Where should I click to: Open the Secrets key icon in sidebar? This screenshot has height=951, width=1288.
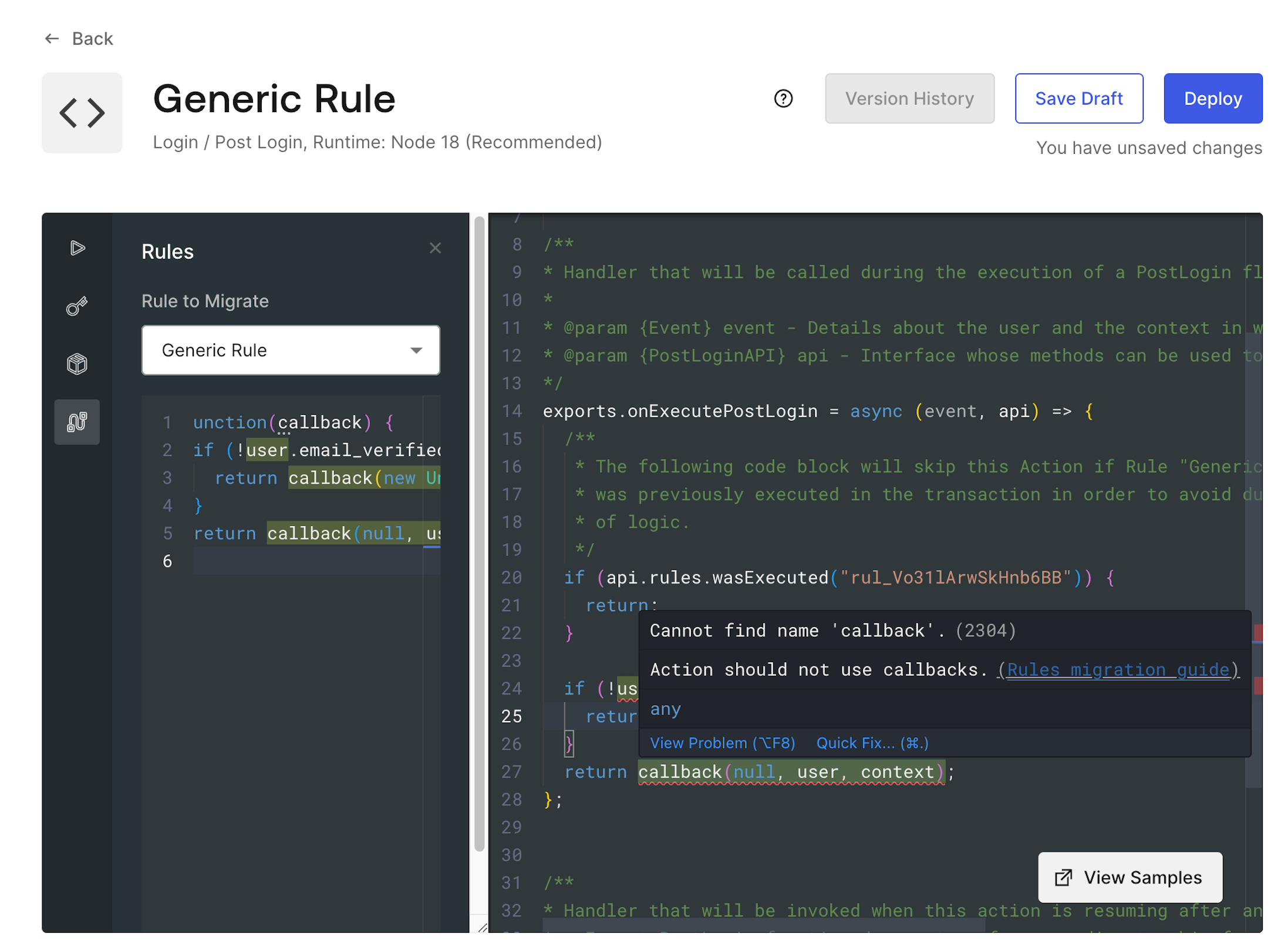77,306
